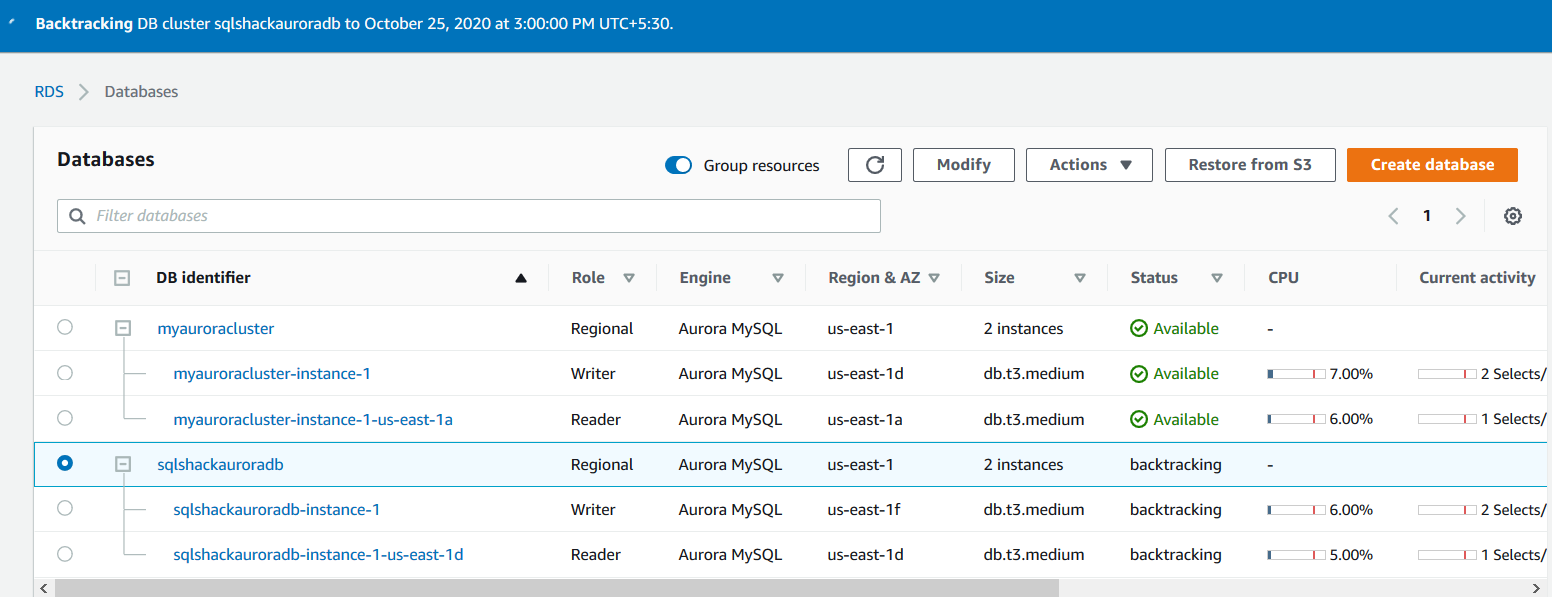This screenshot has height=597, width=1552.
Task: Click the Status column filter triangle
Action: pyautogui.click(x=1217, y=278)
